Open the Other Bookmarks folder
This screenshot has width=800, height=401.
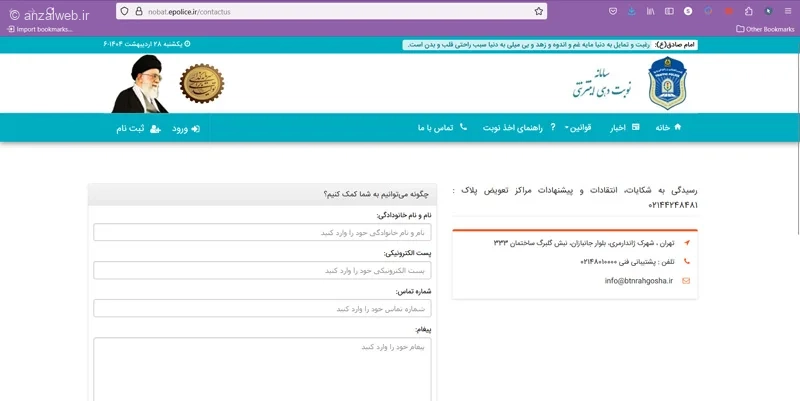tap(765, 29)
